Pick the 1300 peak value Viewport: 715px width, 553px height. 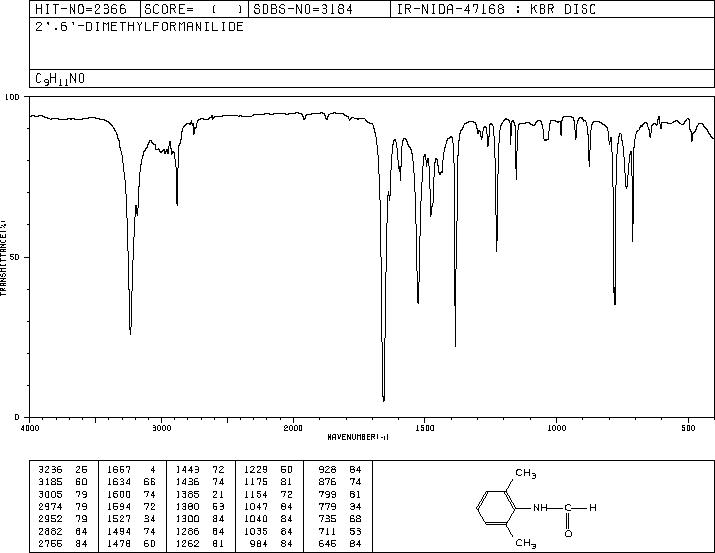pos(187,519)
